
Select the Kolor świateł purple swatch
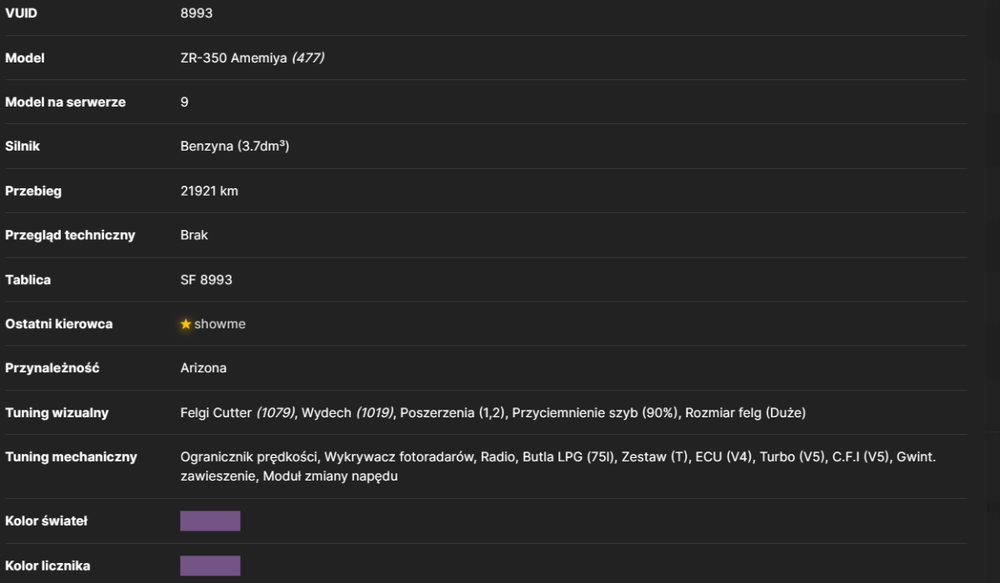pyautogui.click(x=210, y=520)
